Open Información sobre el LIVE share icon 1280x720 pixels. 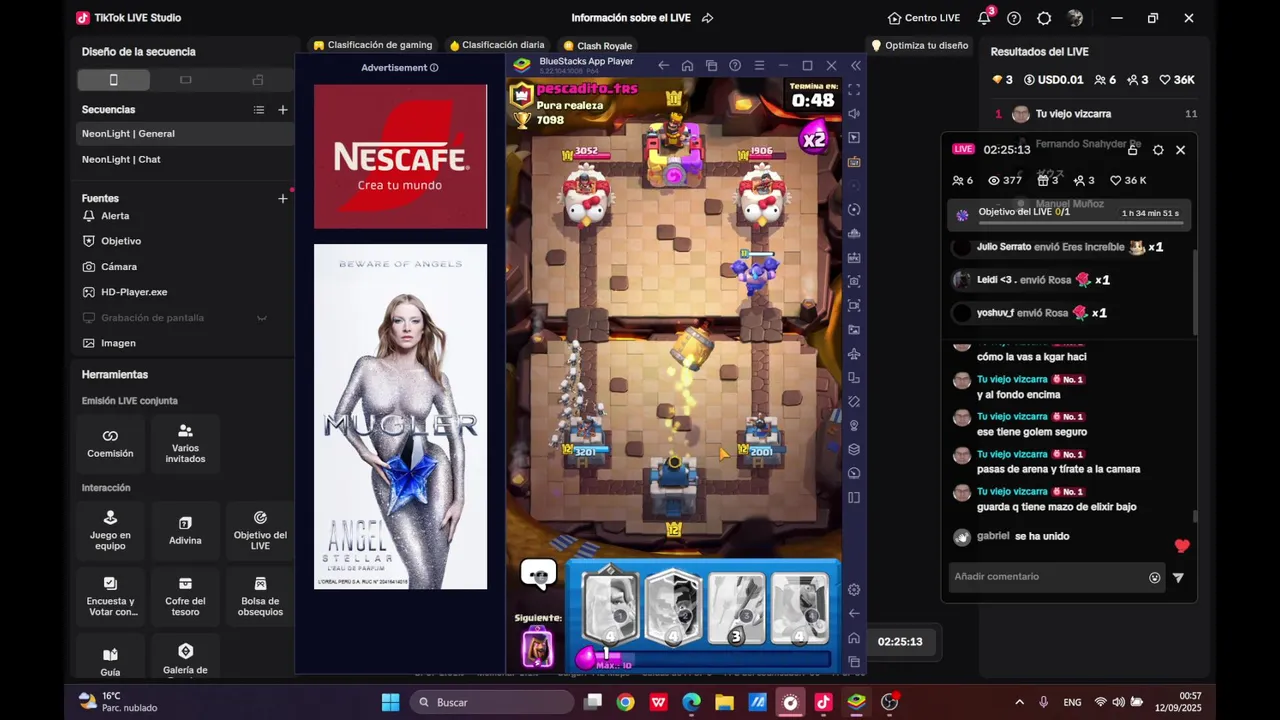tap(708, 18)
